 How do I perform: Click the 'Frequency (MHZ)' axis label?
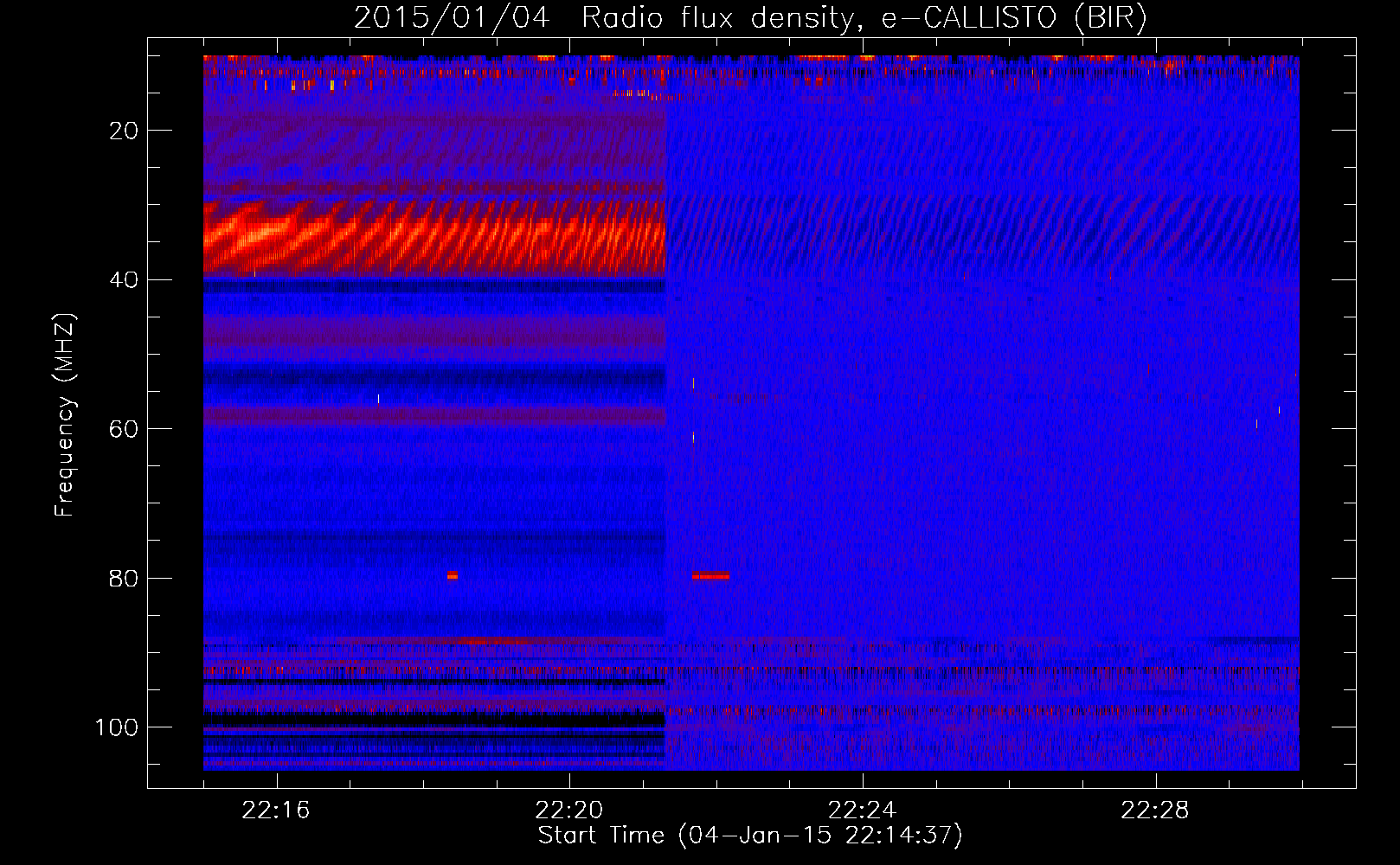click(x=65, y=414)
